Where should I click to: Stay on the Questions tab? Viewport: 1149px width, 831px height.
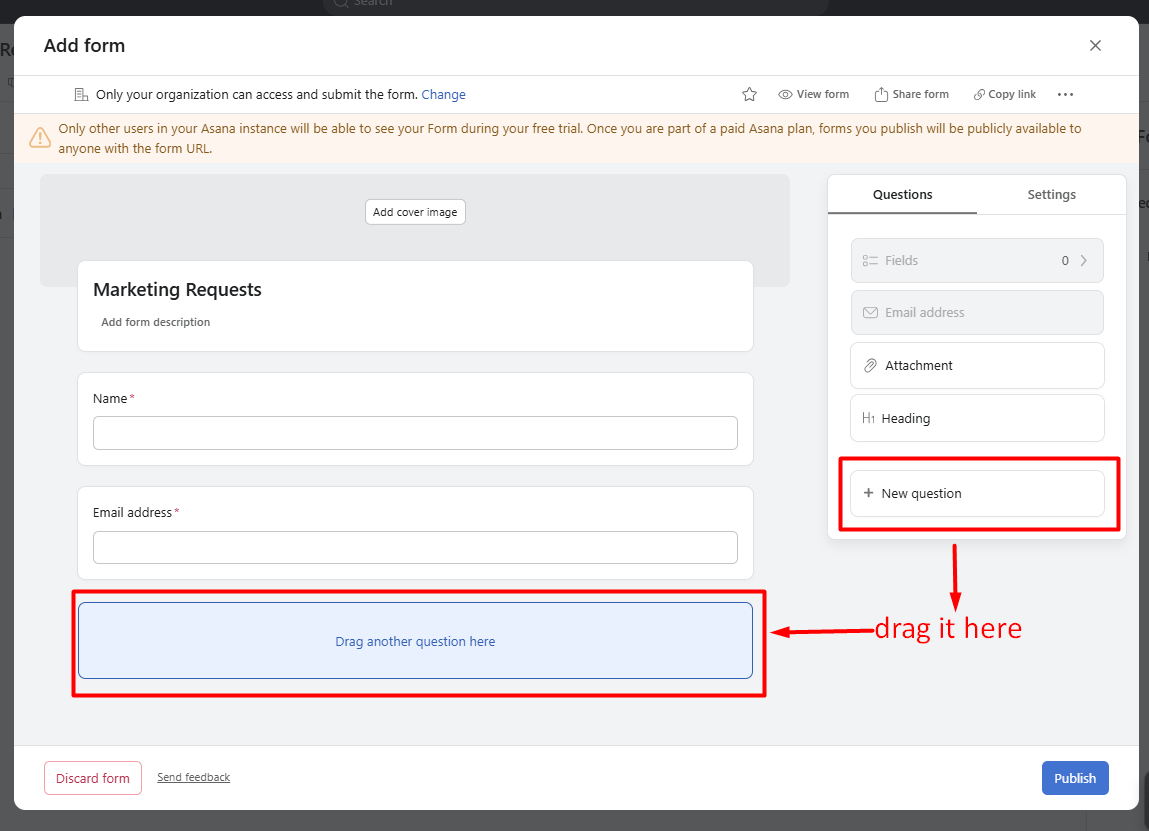(x=902, y=194)
